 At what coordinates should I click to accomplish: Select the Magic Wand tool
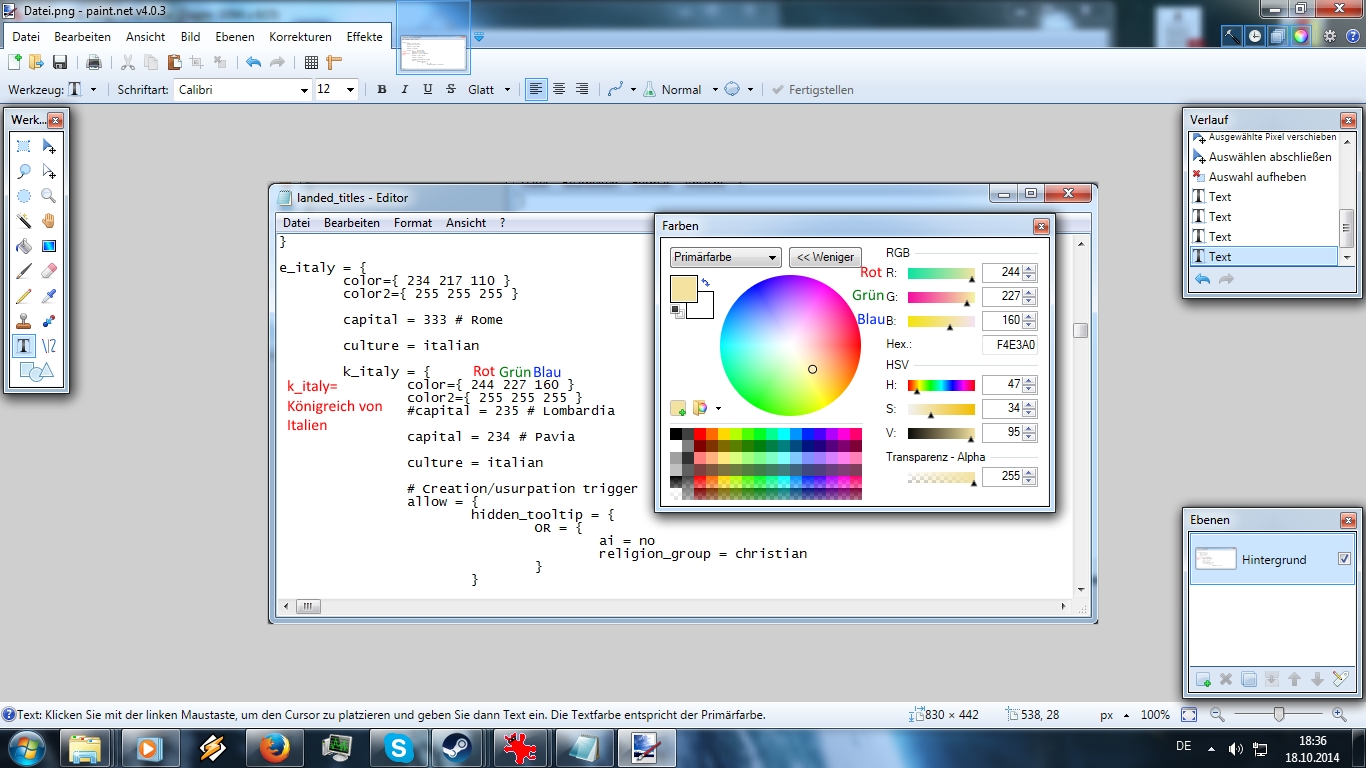24,221
